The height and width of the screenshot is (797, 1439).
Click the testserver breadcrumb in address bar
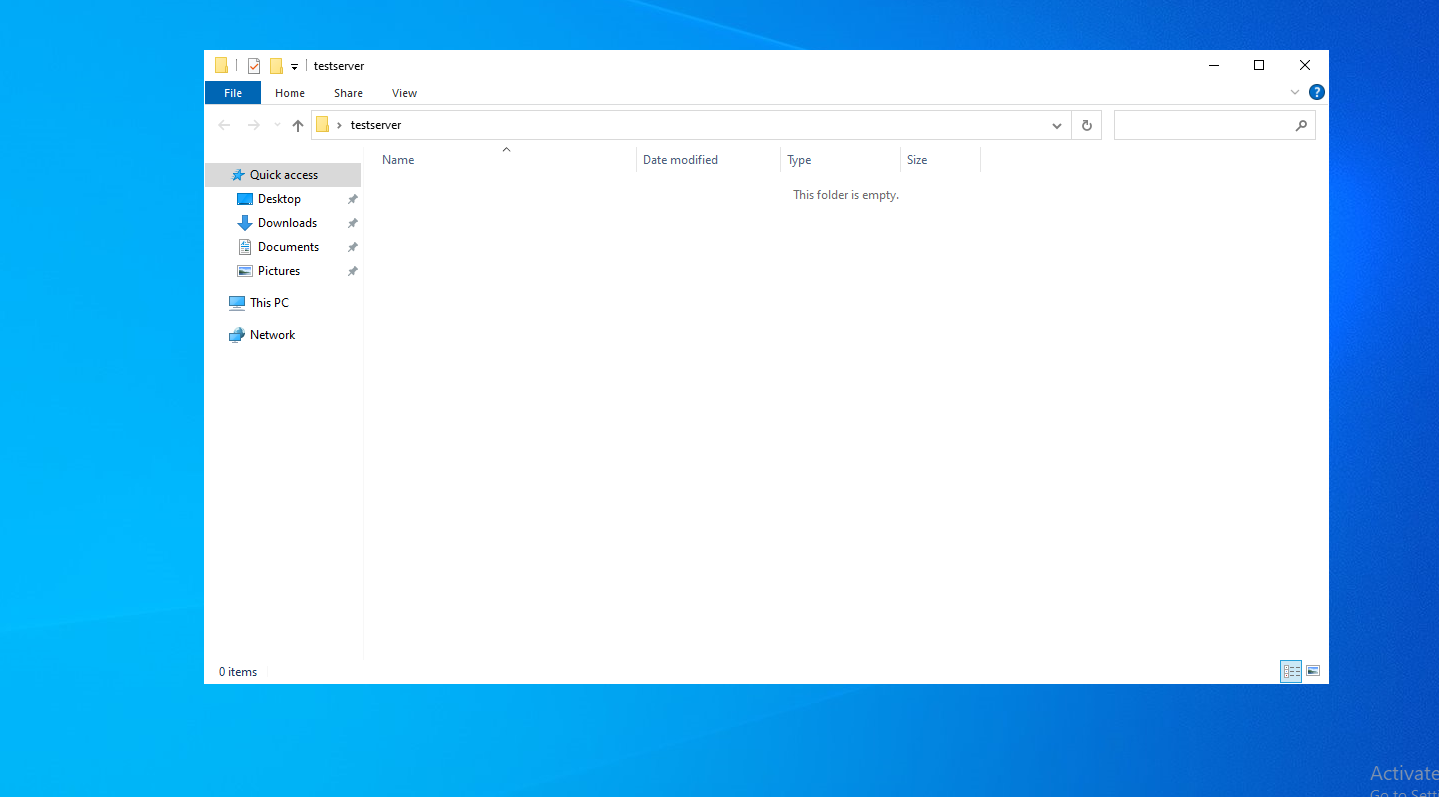[376, 125]
